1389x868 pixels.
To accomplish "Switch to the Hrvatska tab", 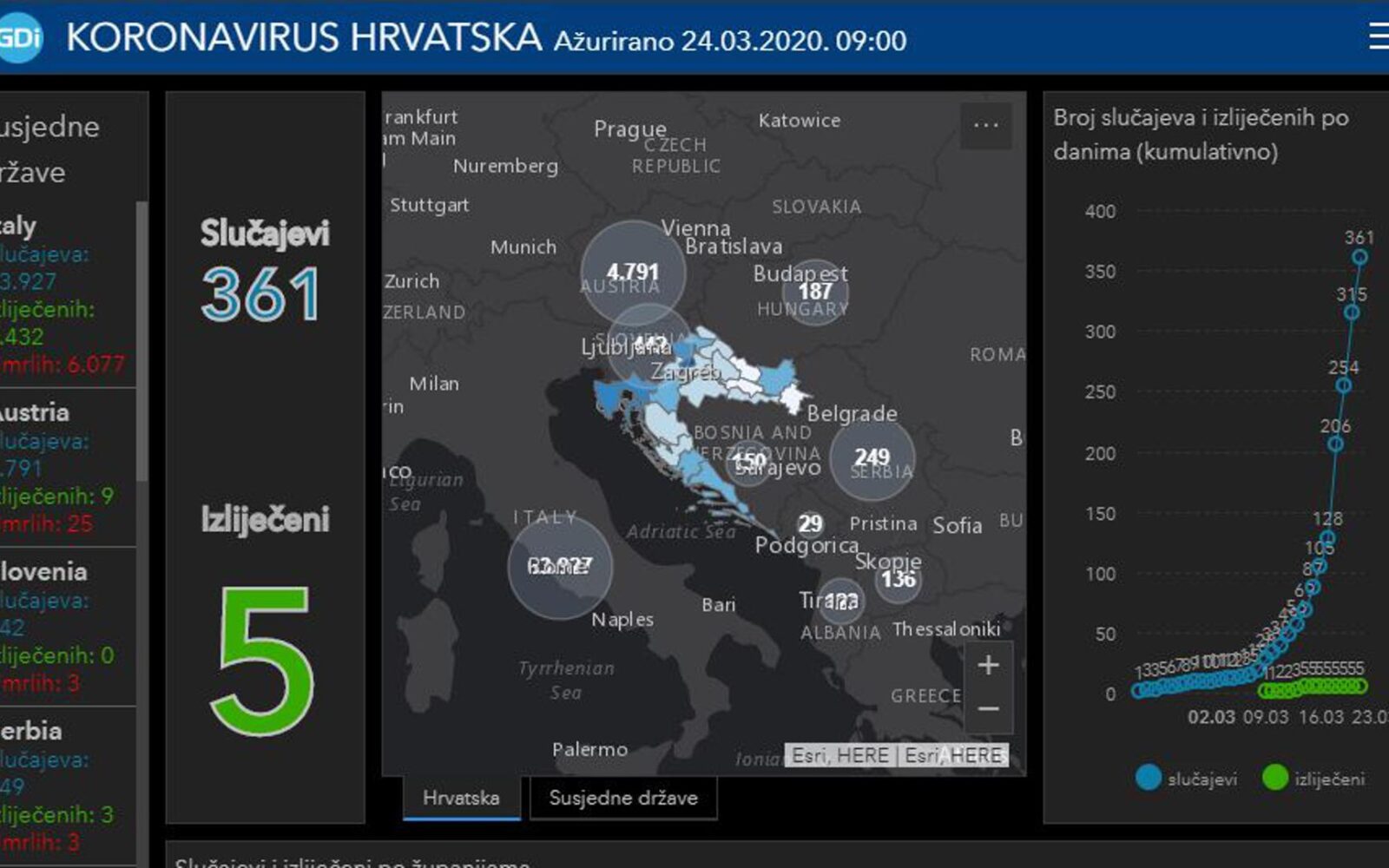I will tap(461, 798).
